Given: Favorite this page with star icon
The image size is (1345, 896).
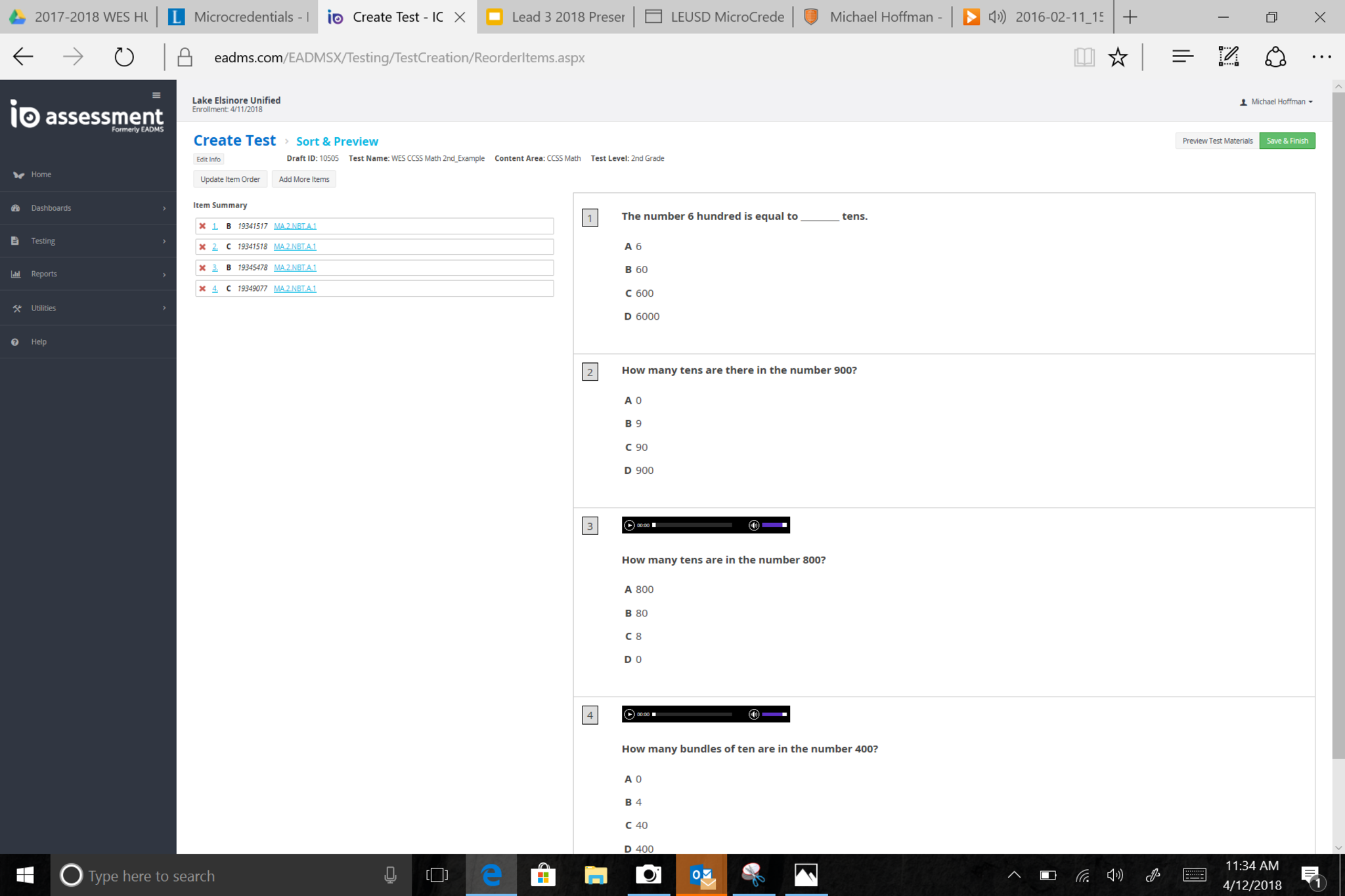Looking at the screenshot, I should point(1118,57).
